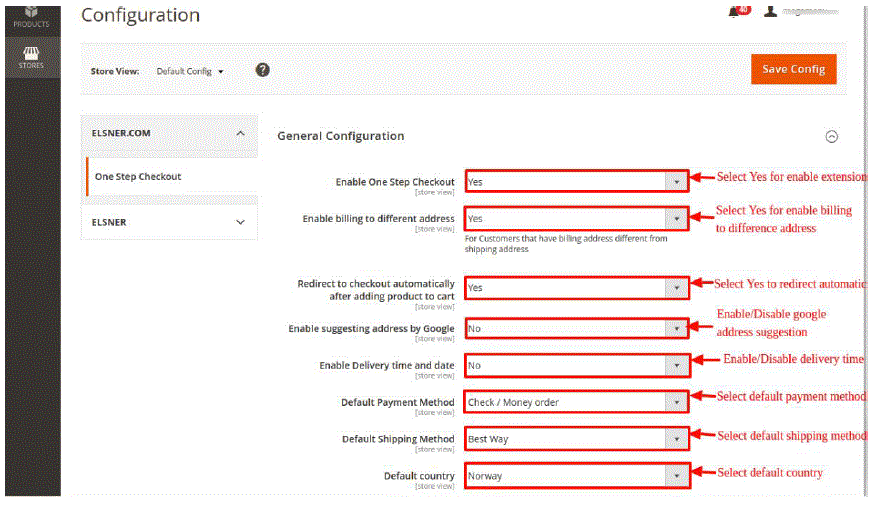Click the billing address help note text
The height and width of the screenshot is (516, 879).
click(x=566, y=244)
